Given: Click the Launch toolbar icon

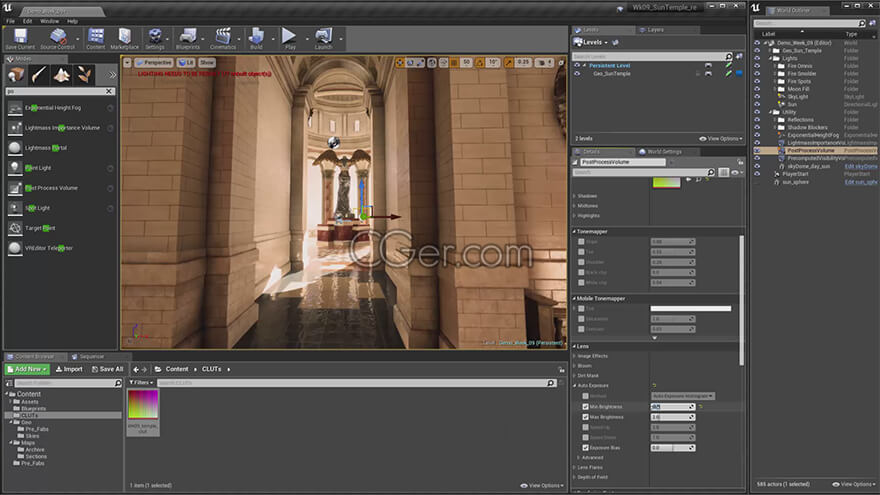Looking at the screenshot, I should coord(324,37).
